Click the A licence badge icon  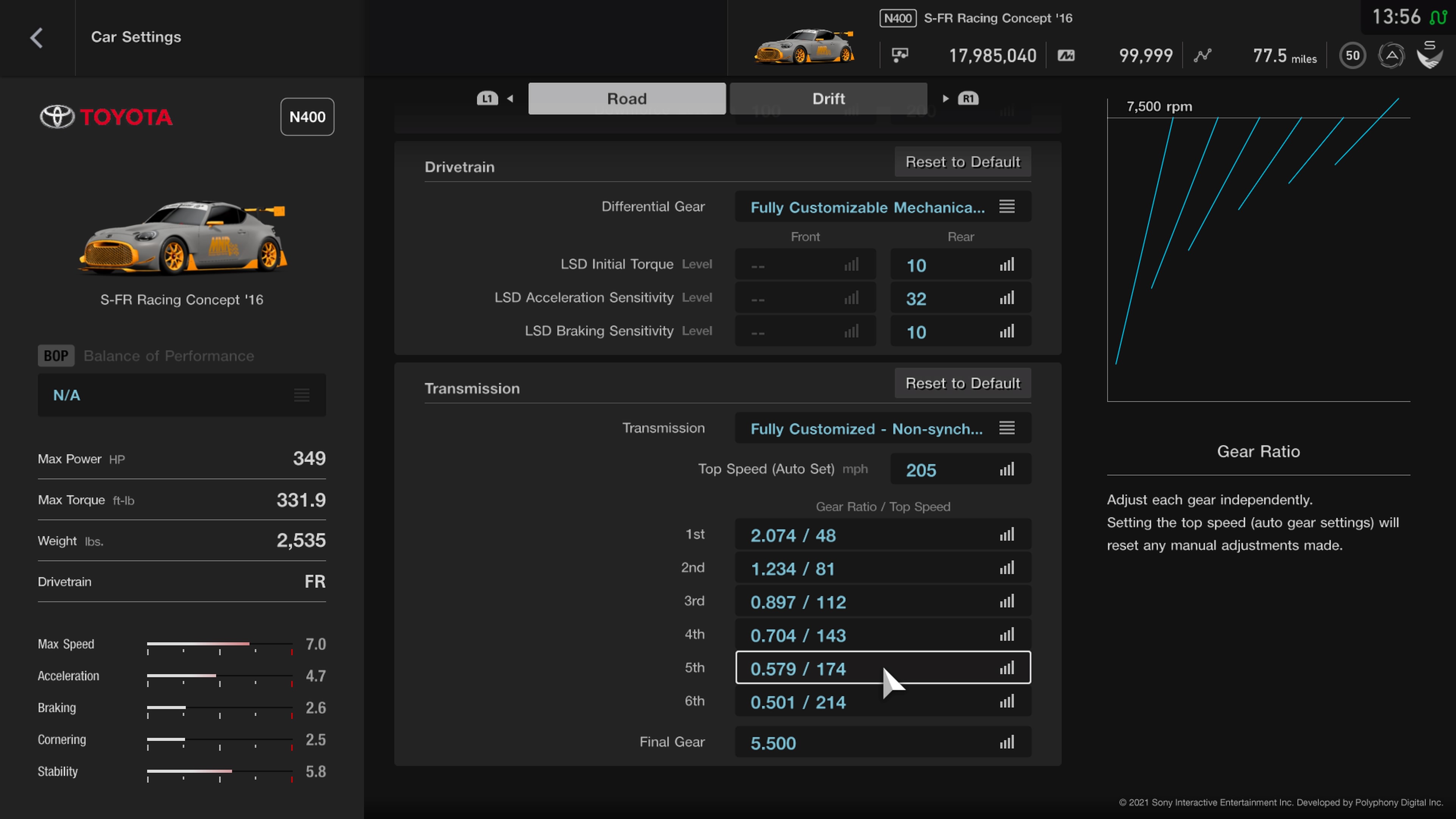[x=1391, y=55]
